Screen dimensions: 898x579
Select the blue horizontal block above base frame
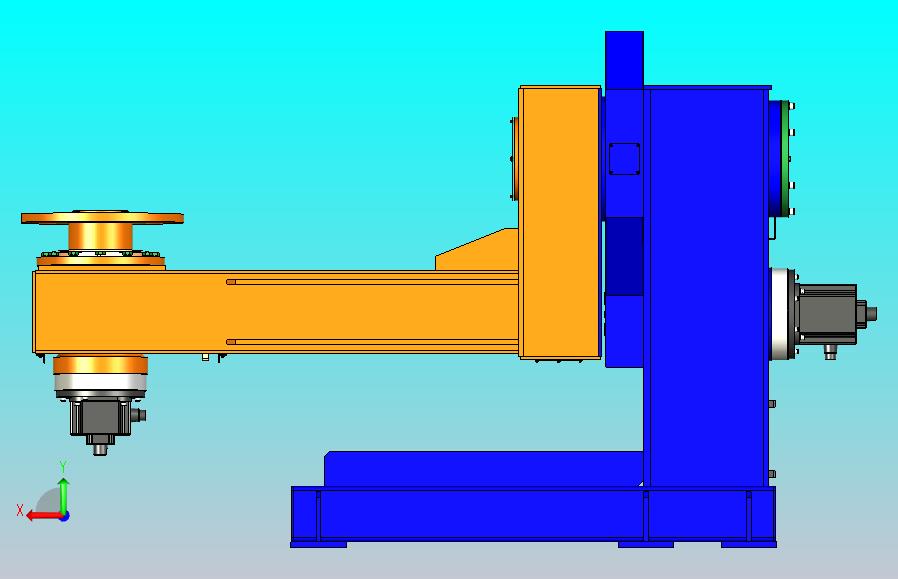pos(484,469)
